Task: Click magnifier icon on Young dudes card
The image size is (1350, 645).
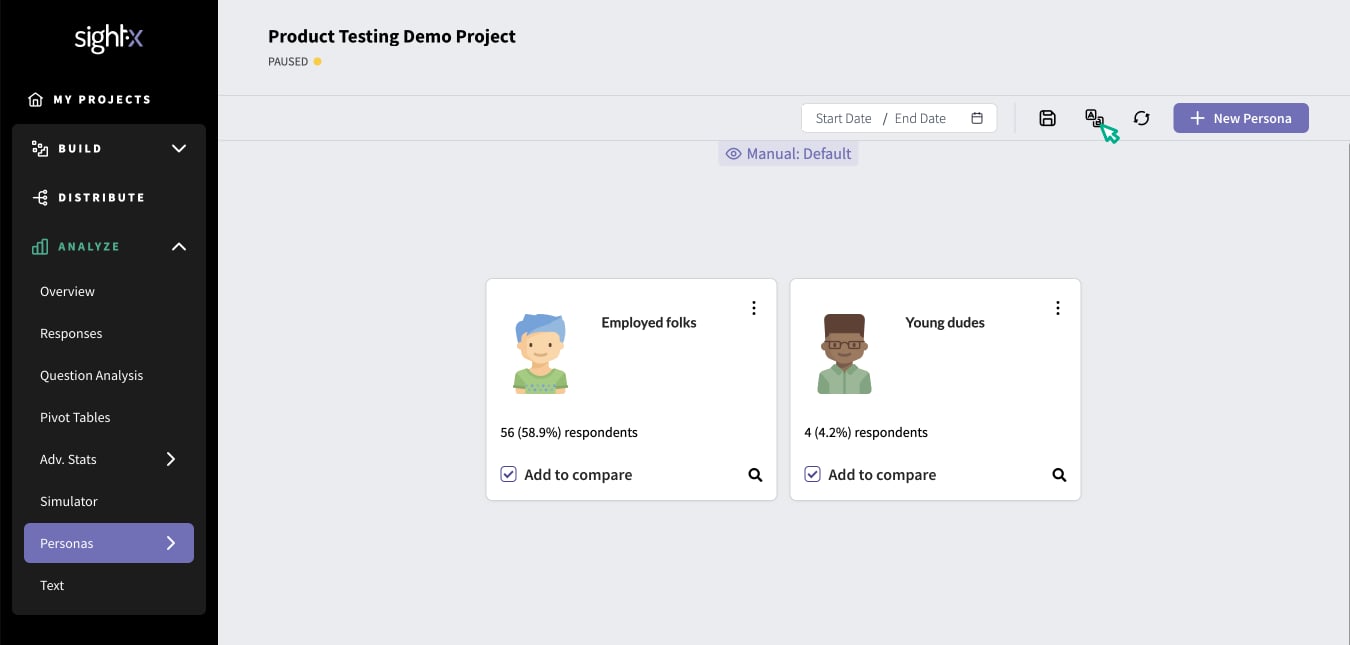Action: (1059, 475)
